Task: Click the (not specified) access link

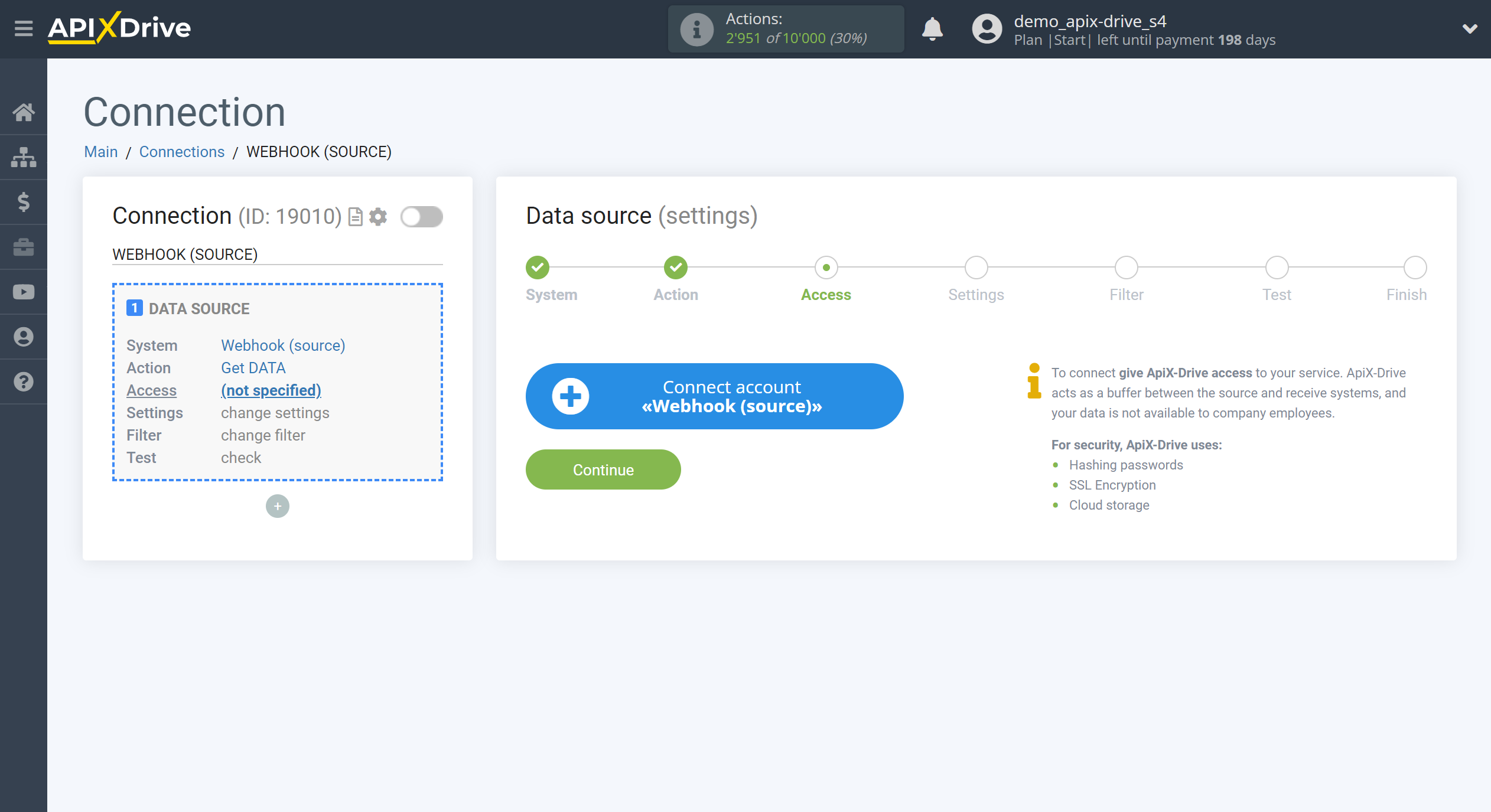Action: click(x=271, y=390)
